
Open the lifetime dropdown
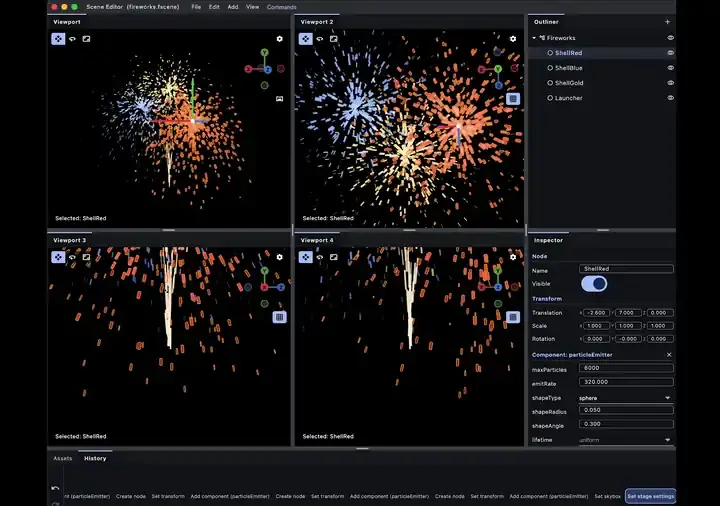point(625,440)
